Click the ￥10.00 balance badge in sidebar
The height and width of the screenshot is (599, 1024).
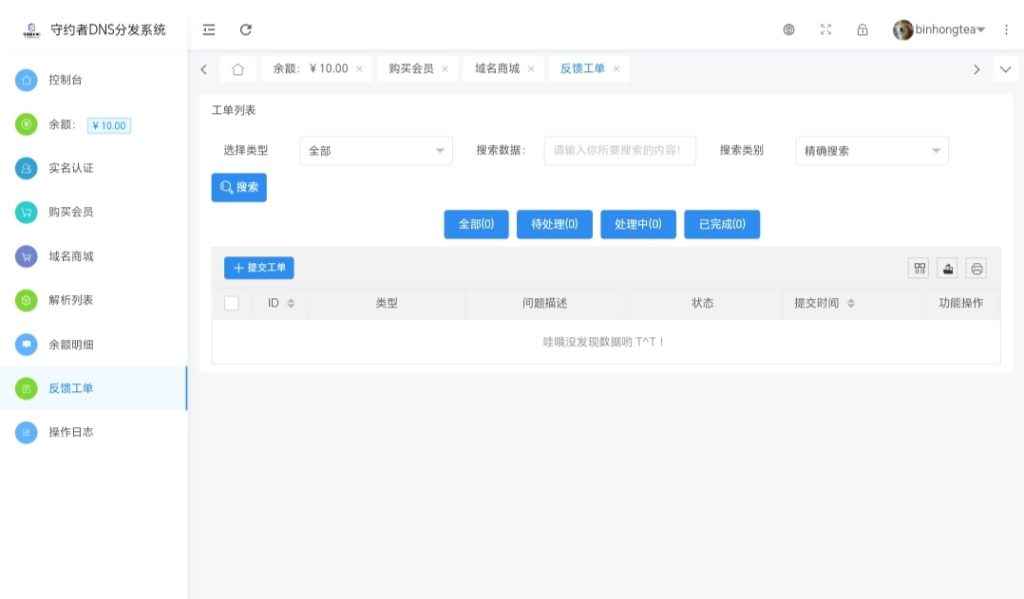point(109,125)
